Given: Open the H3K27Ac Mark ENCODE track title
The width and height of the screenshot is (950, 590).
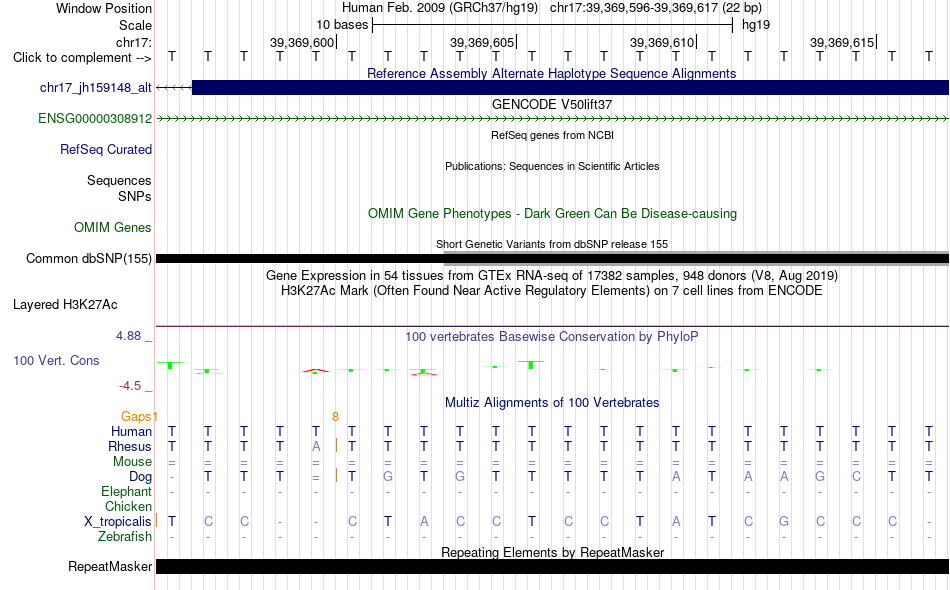Looking at the screenshot, I should pyautogui.click(x=552, y=291).
